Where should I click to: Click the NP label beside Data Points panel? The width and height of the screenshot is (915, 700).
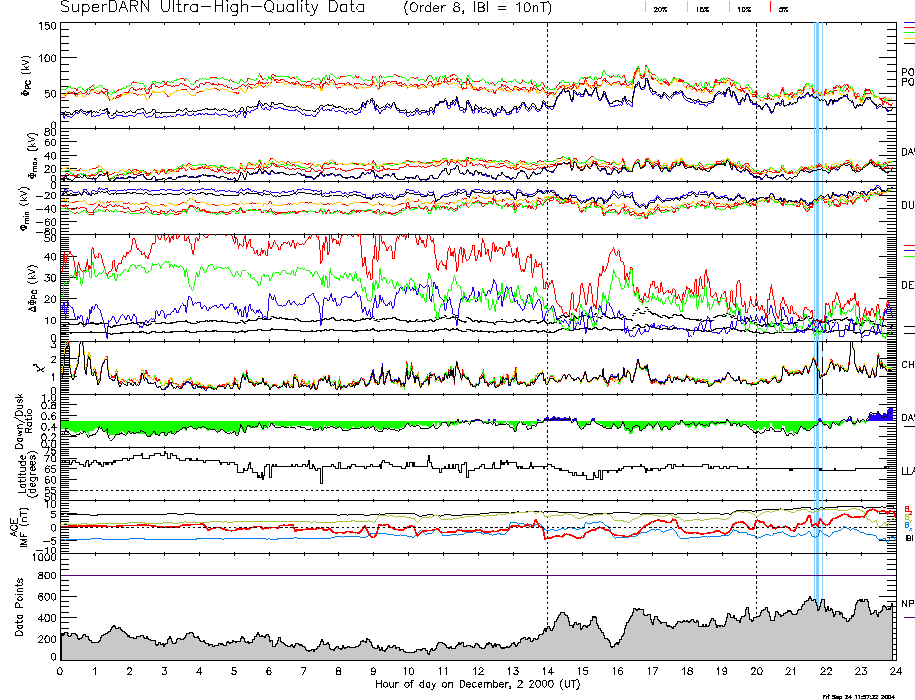pos(908,604)
